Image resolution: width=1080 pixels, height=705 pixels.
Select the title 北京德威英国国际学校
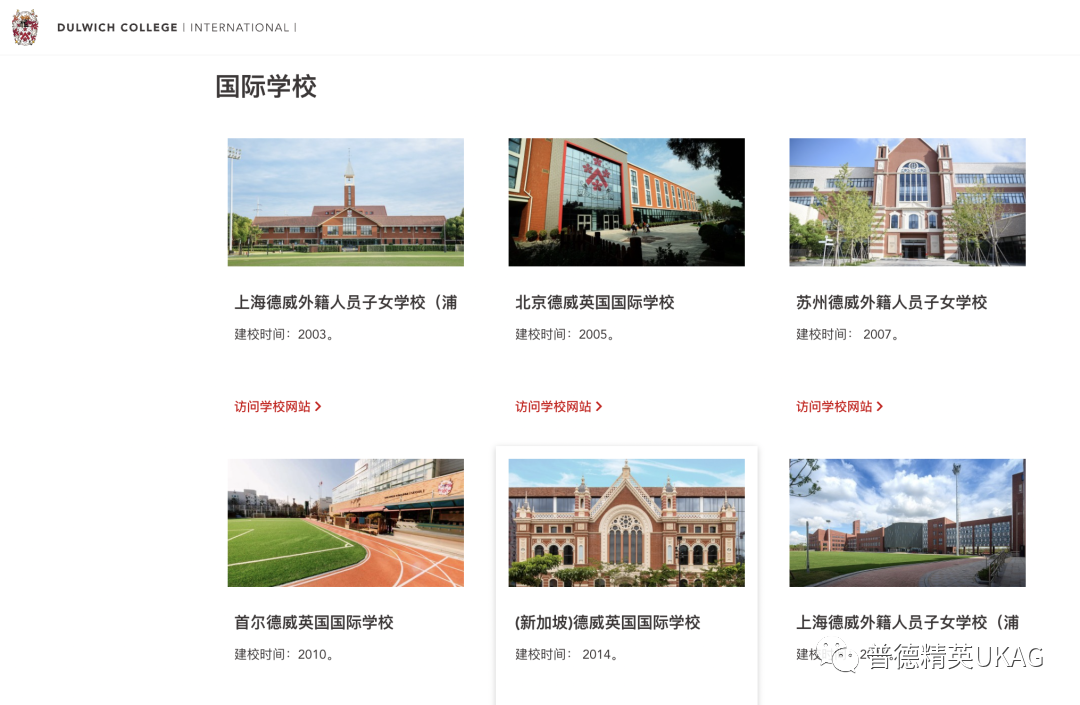point(595,302)
